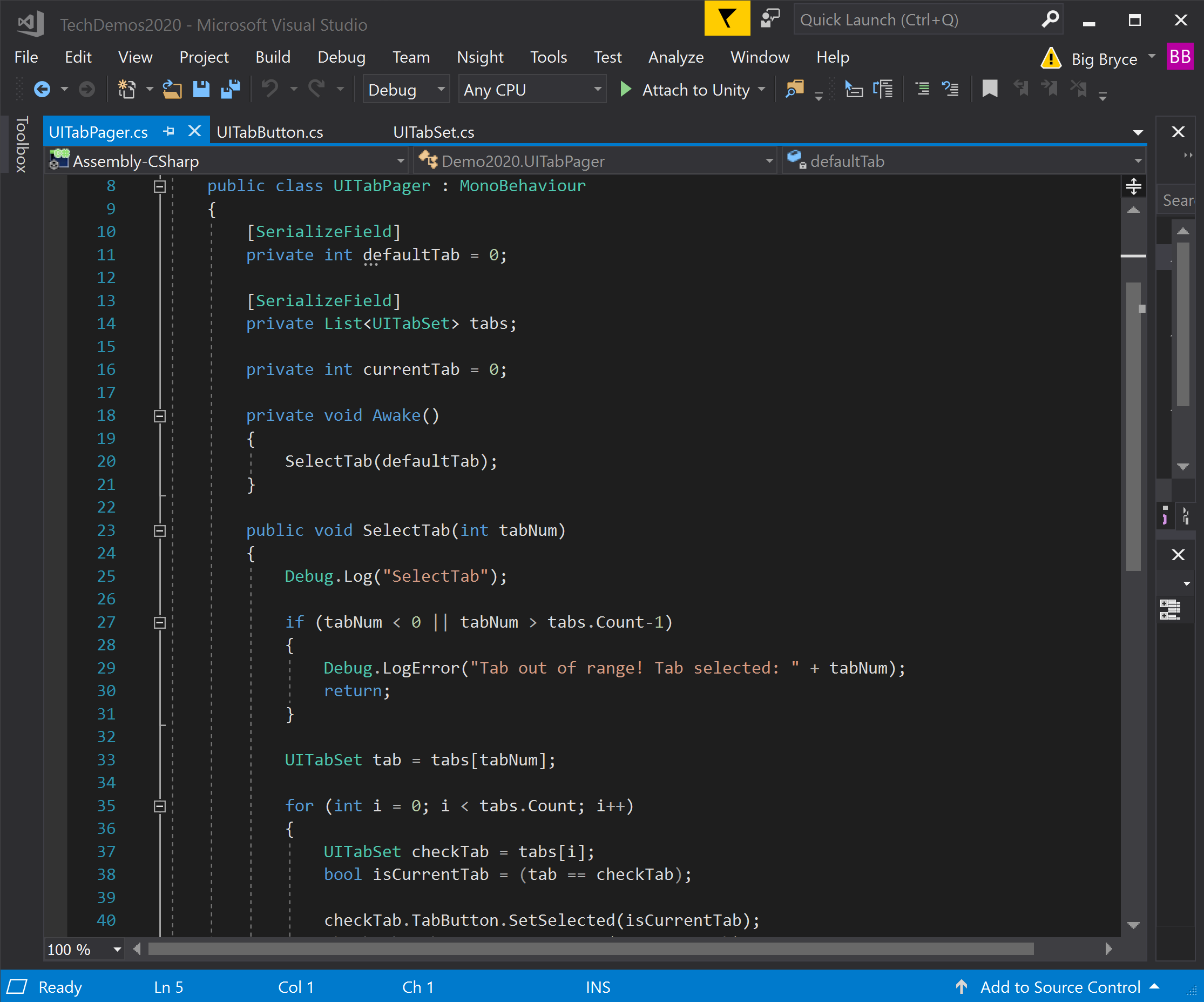Click the Save file icon
The image size is (1204, 1002).
pos(201,89)
